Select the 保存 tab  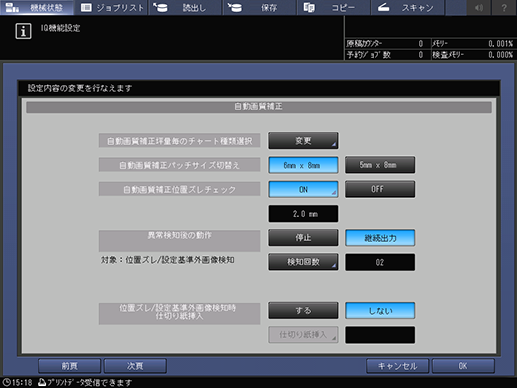coord(260,7)
